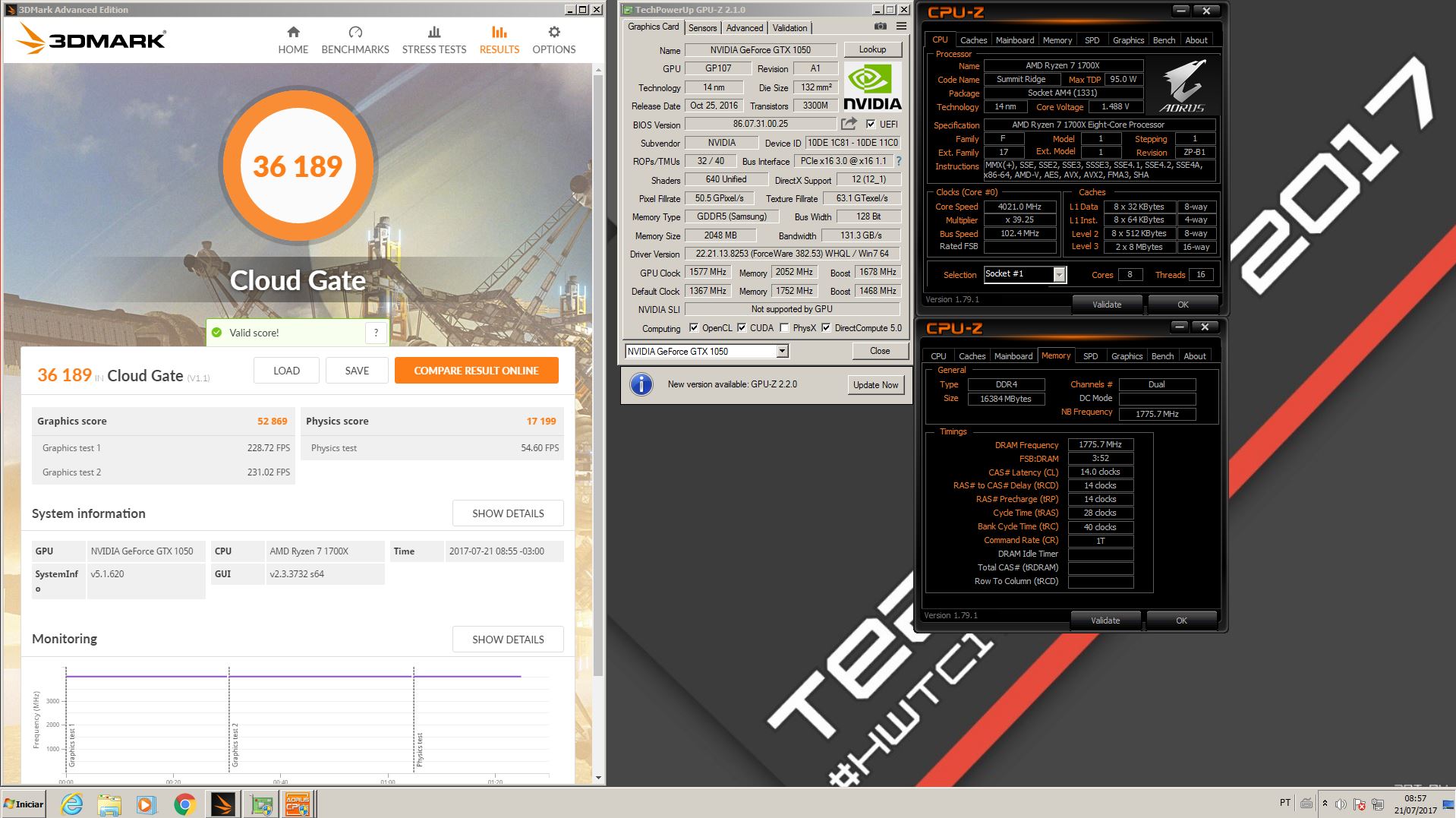
Task: Open Graphics tab in upper CPU-Z window
Action: pyautogui.click(x=1128, y=40)
